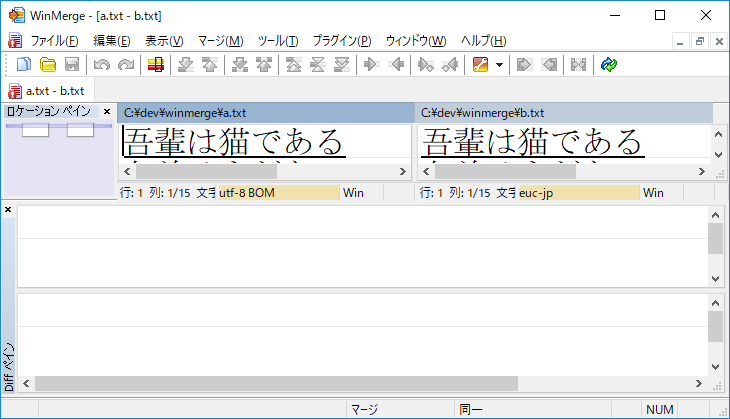Place cursor in right 吾輩は猫である text
This screenshot has width=730, height=419.
(533, 142)
